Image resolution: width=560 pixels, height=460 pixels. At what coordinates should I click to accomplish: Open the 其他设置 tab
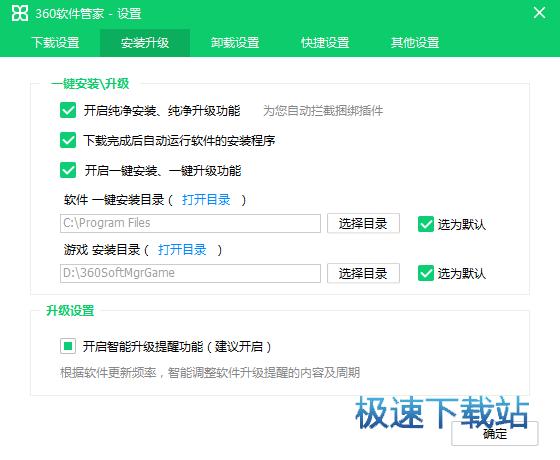[x=415, y=42]
